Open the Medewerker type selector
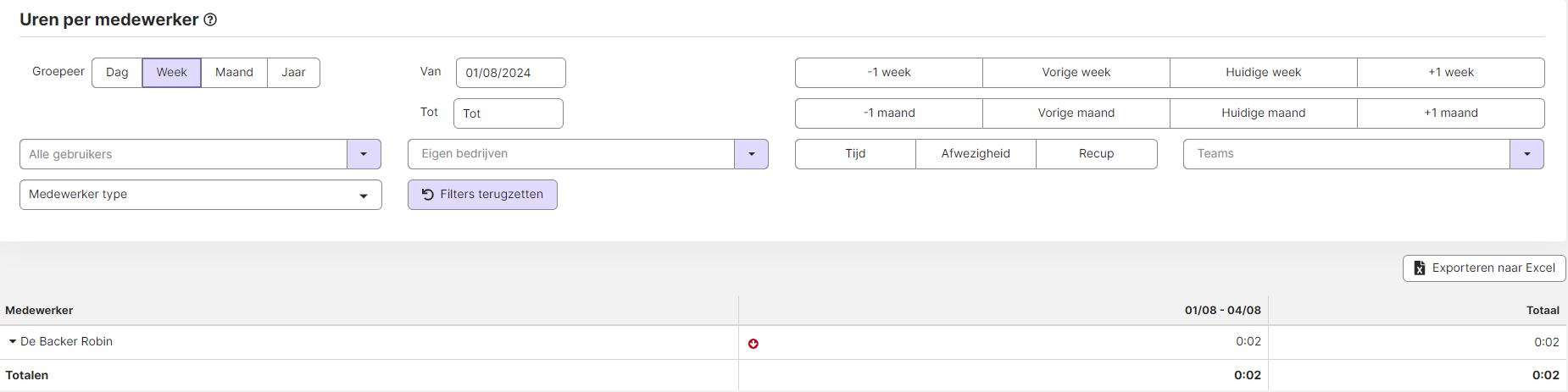This screenshot has height=392, width=1568. coord(201,195)
